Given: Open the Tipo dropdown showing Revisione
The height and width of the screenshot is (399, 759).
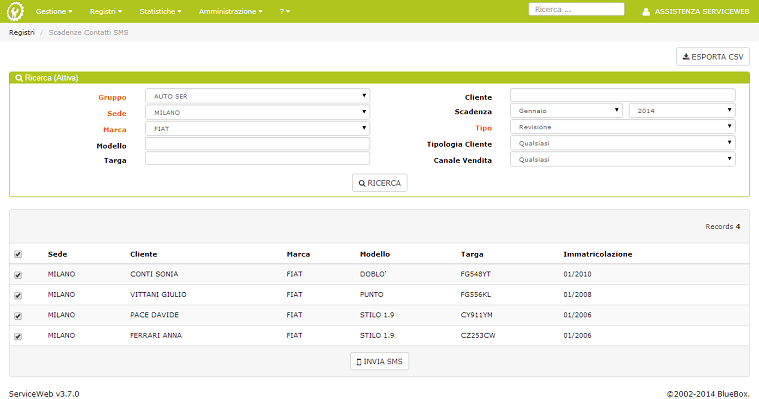Looking at the screenshot, I should click(x=622, y=127).
